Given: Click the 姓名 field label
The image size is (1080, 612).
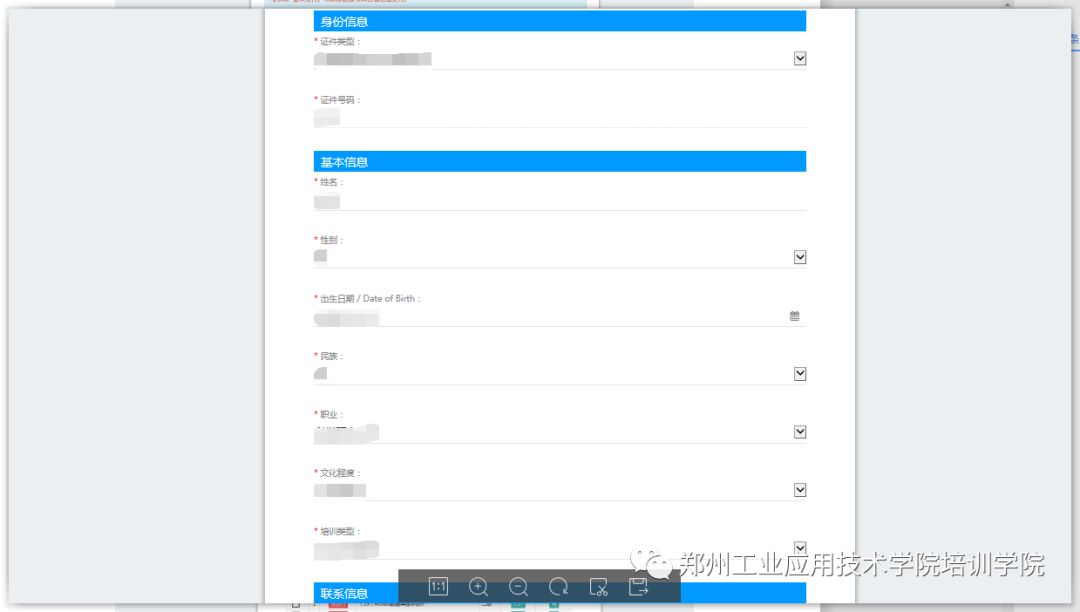Looking at the screenshot, I should pos(329,182).
